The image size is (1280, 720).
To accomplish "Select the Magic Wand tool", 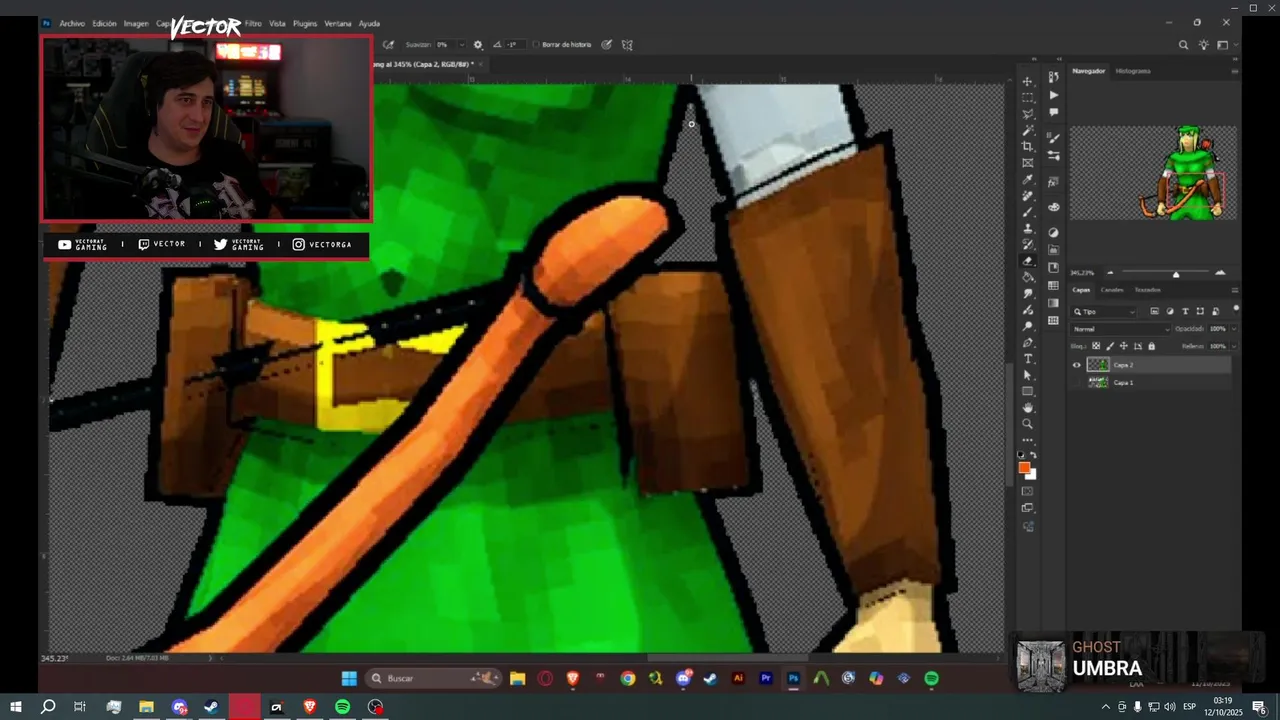I will [x=1027, y=130].
